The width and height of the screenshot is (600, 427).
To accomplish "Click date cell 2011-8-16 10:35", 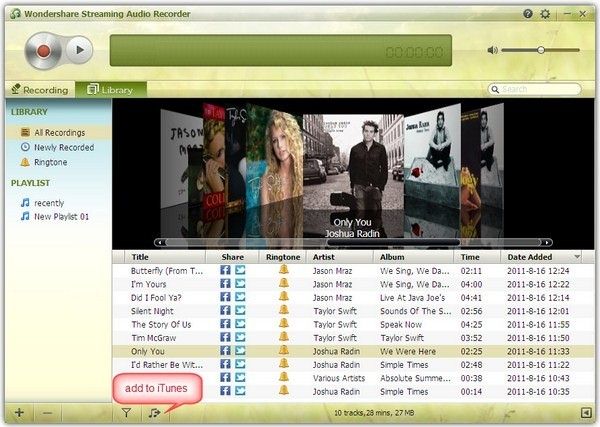I will click(538, 392).
